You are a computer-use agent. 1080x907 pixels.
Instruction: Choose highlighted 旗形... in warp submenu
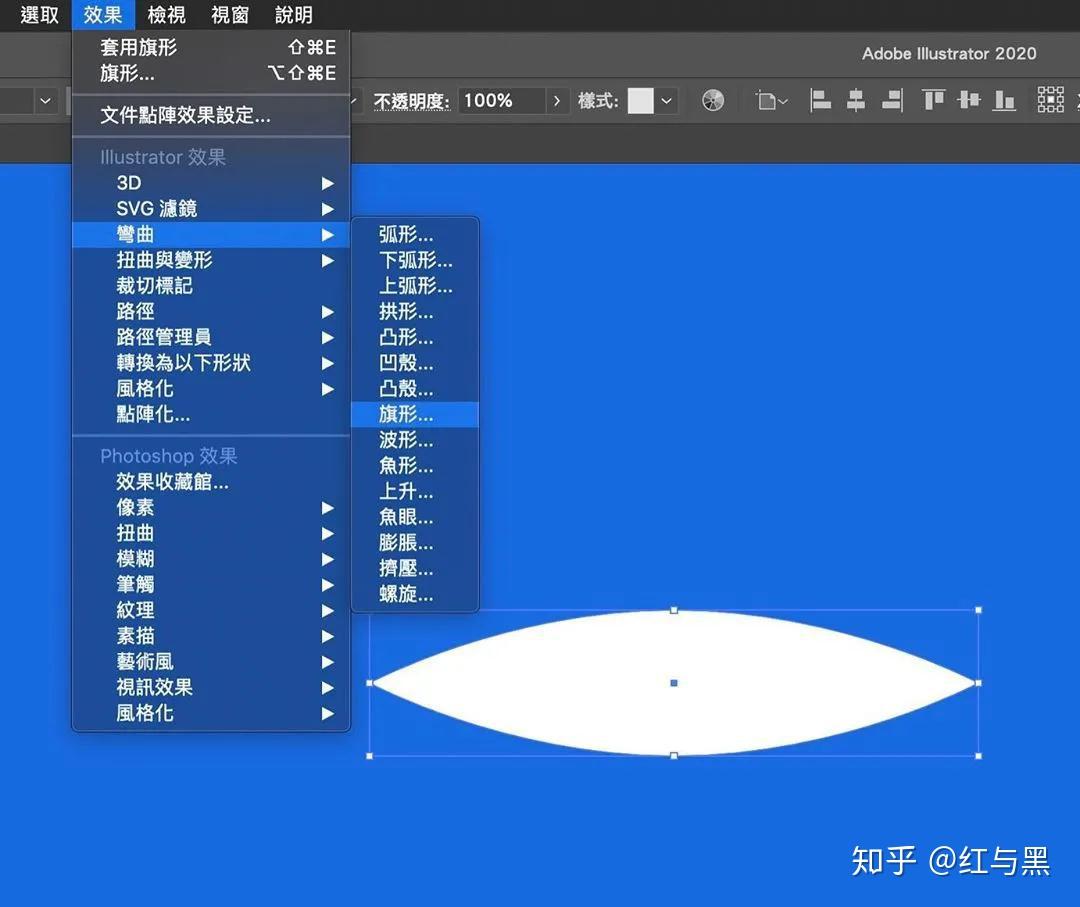coord(415,415)
